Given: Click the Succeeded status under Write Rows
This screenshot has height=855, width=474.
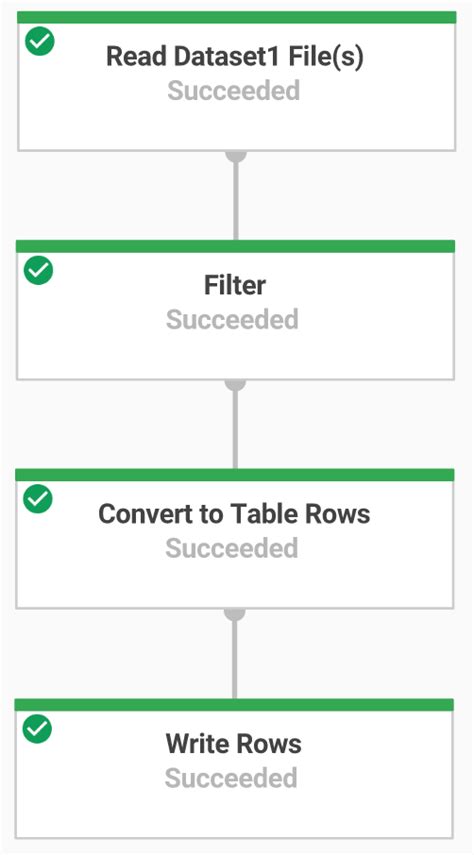Looking at the screenshot, I should tap(231, 778).
